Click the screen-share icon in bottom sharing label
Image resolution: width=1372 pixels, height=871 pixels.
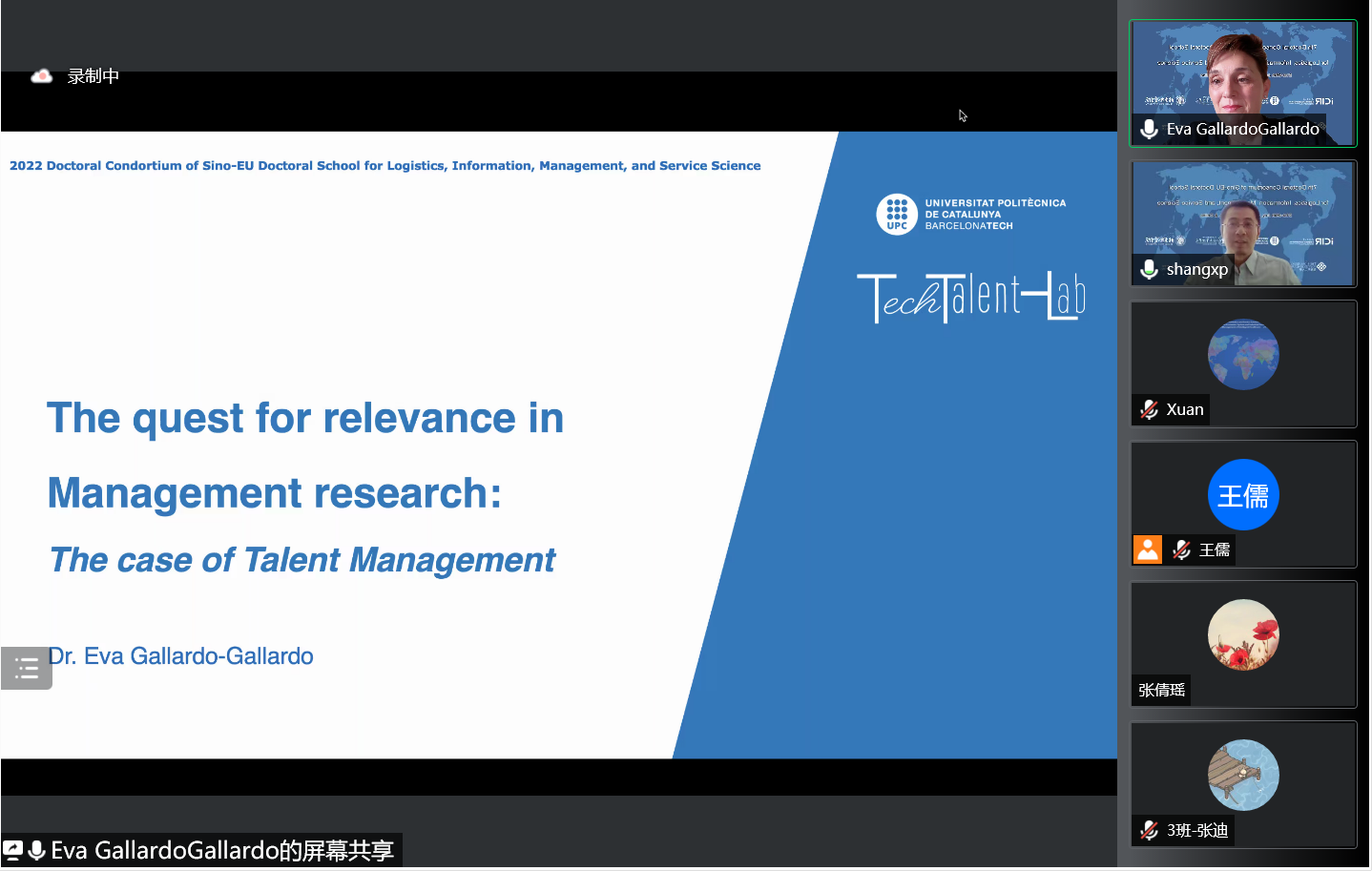coord(12,850)
